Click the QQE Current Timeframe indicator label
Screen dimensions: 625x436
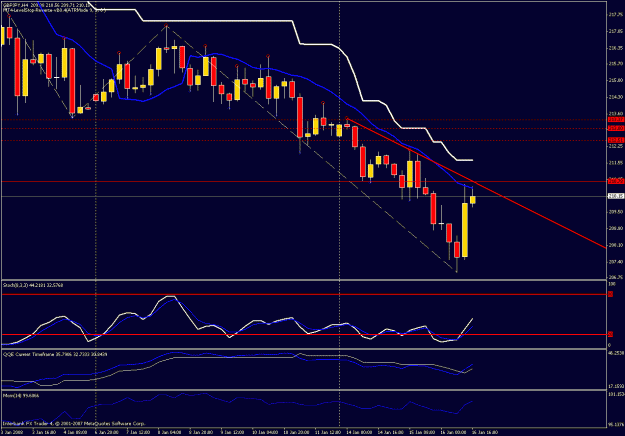click(x=53, y=354)
